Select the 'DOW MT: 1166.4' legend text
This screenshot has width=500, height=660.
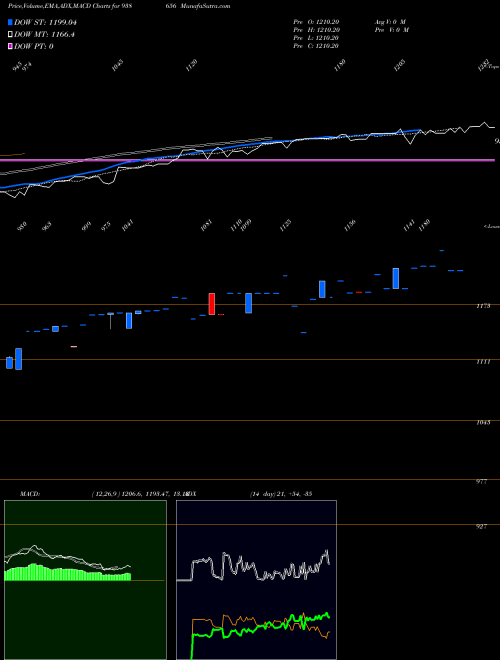point(44,35)
